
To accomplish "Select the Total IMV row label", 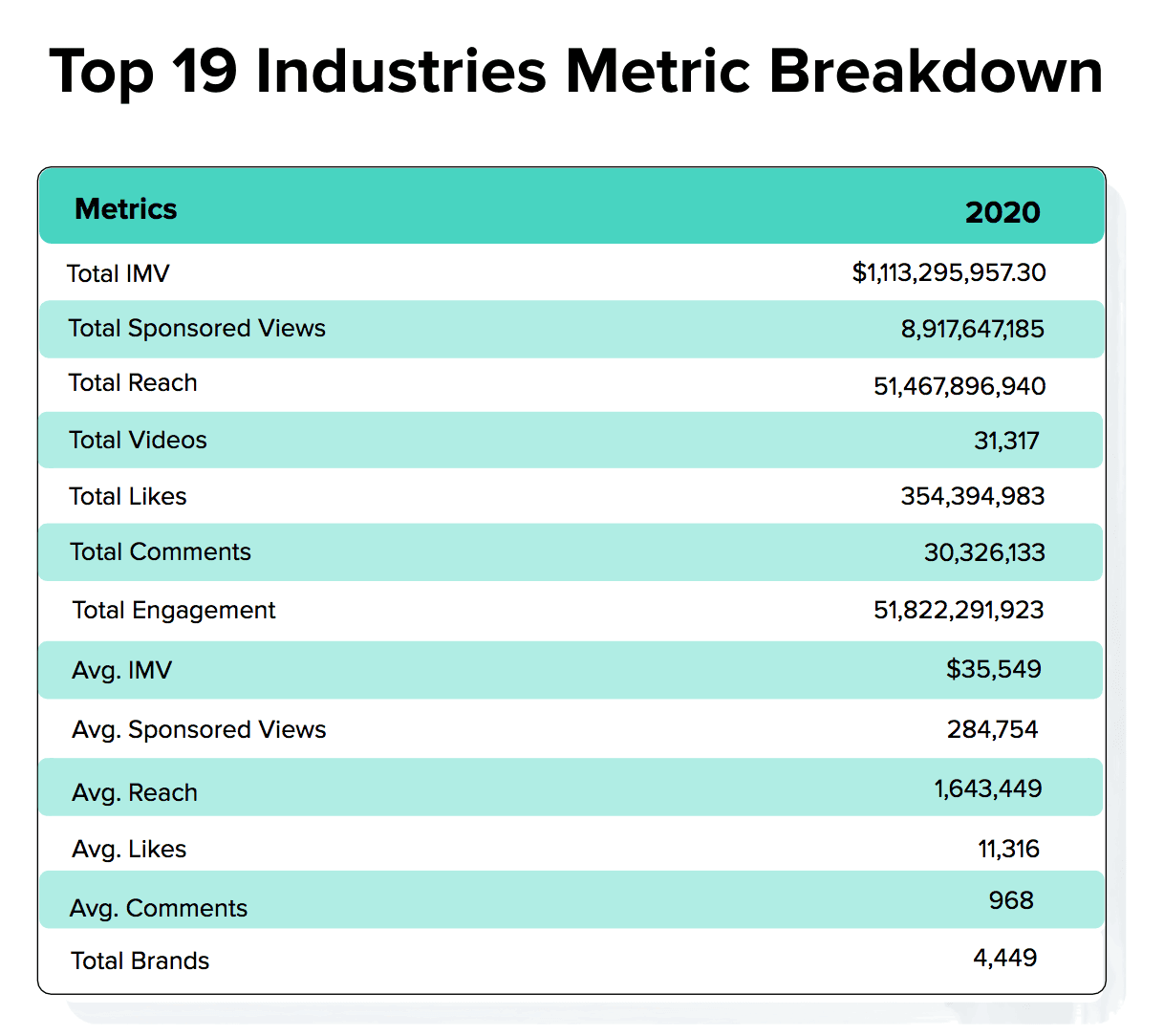I will [x=119, y=274].
